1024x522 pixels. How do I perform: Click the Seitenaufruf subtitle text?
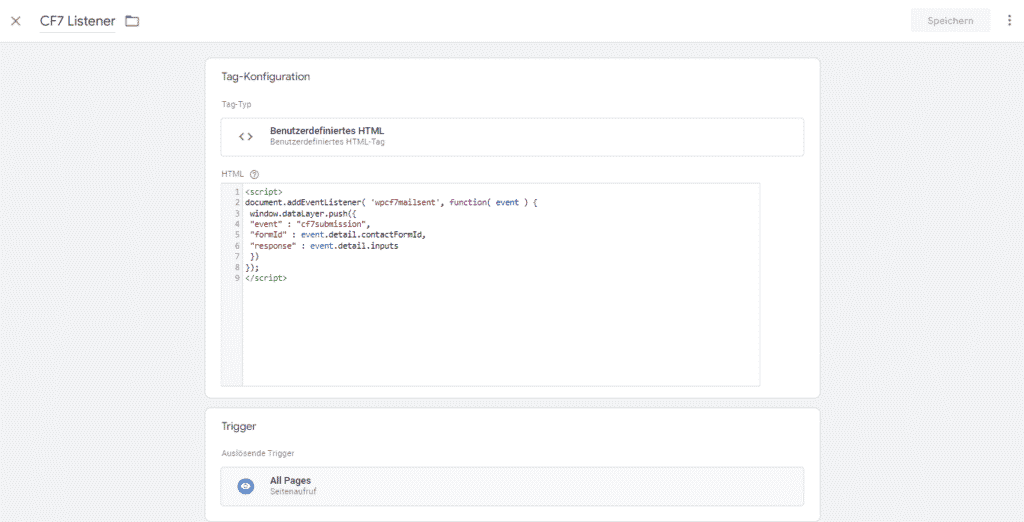[x=293, y=491]
